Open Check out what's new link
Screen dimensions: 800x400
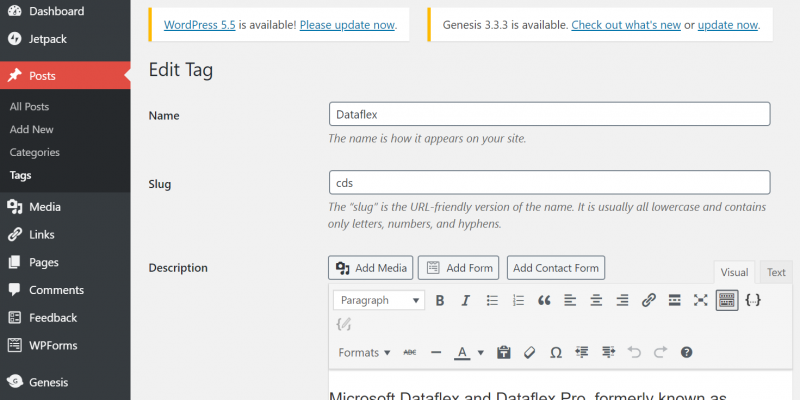[626, 24]
